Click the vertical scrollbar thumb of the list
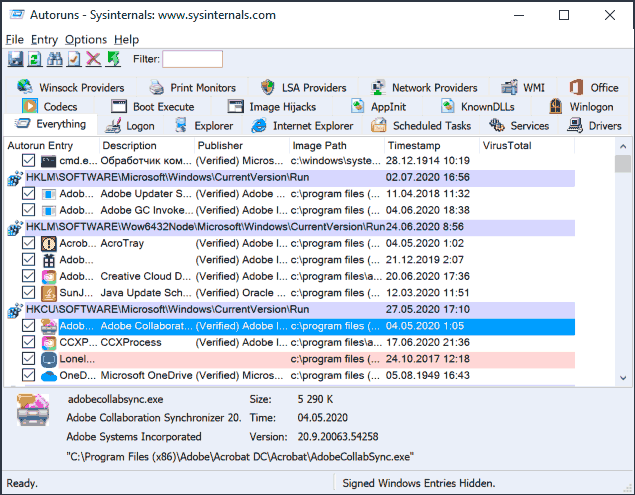 click(x=623, y=164)
